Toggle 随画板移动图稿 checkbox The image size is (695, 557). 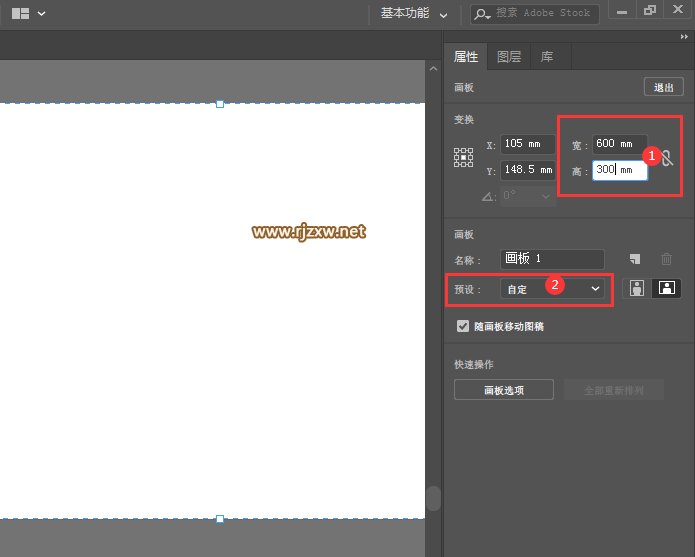pyautogui.click(x=463, y=326)
